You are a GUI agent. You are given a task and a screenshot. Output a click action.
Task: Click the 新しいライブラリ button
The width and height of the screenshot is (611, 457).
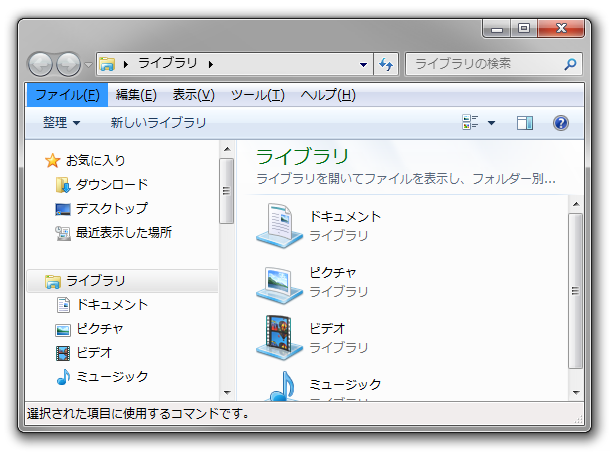(158, 123)
